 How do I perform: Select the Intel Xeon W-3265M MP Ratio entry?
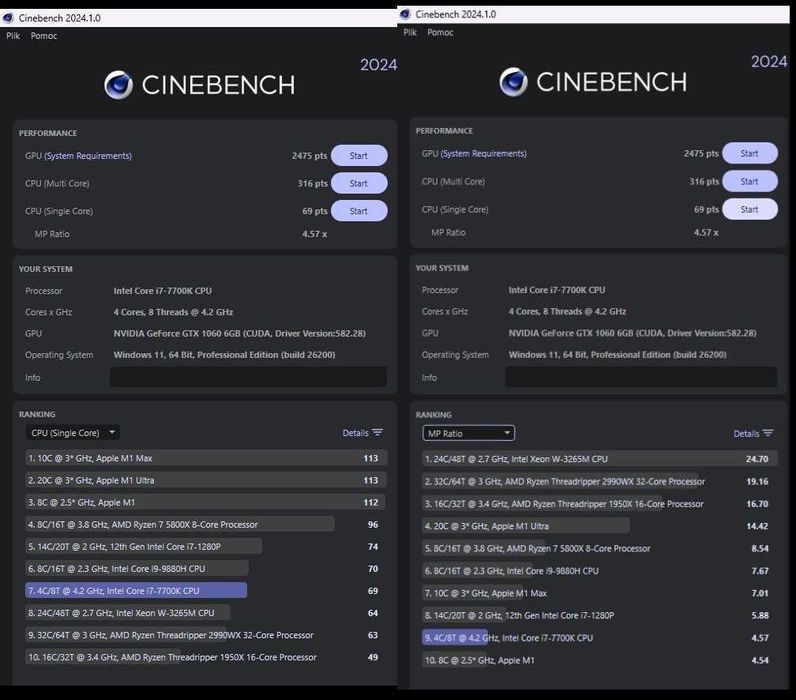(600, 459)
